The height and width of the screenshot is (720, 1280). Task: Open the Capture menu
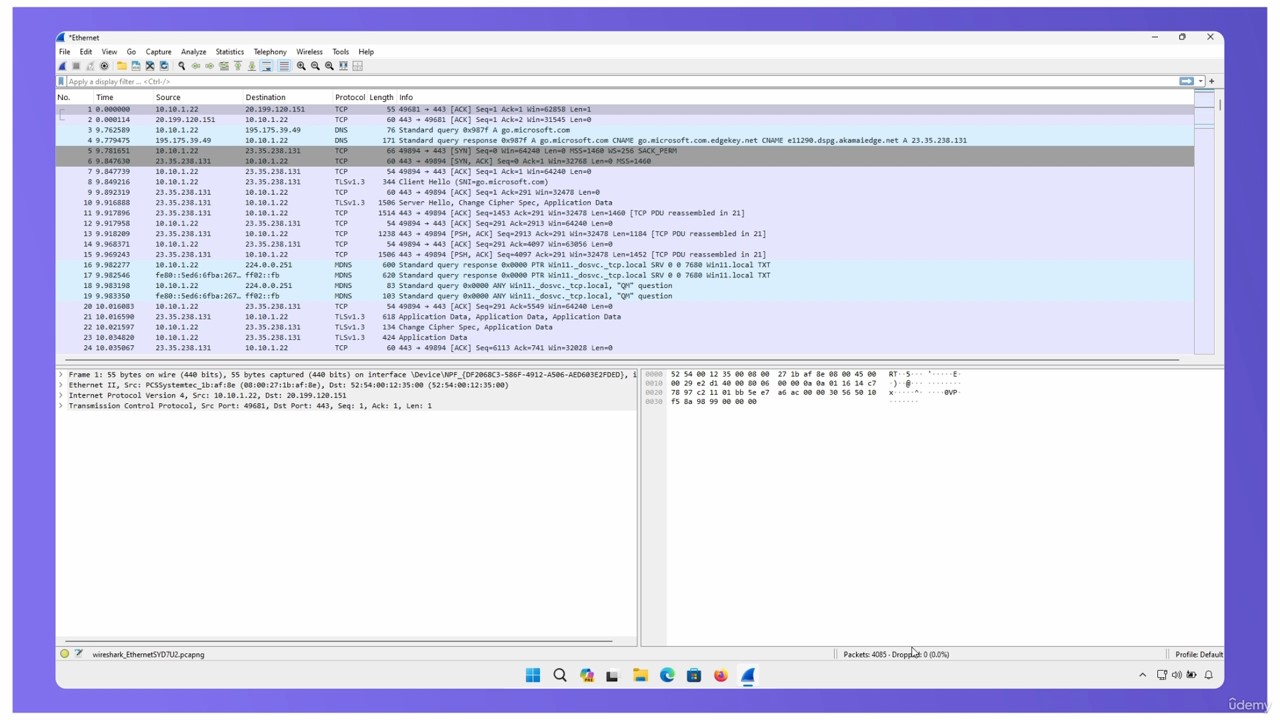click(158, 52)
